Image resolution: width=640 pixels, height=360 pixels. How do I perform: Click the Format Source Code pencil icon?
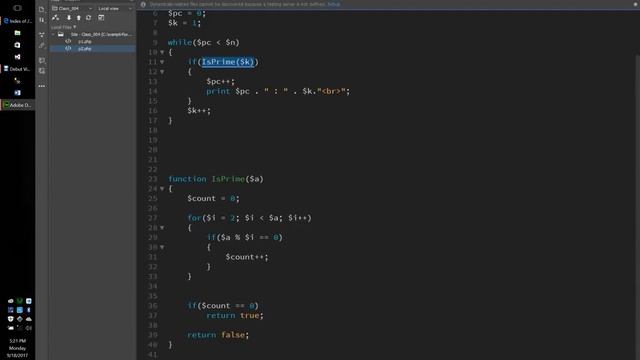(x=42, y=46)
